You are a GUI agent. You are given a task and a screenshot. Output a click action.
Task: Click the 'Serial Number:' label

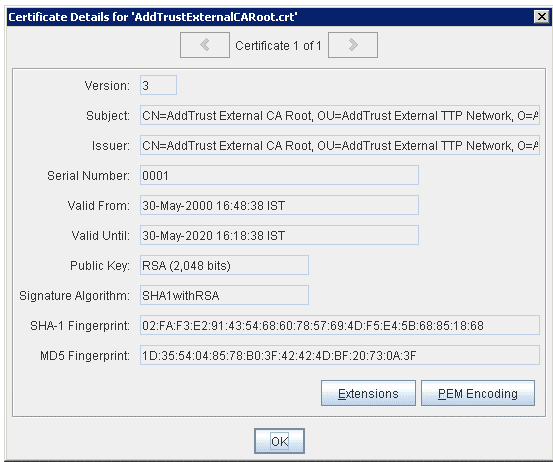tap(89, 176)
